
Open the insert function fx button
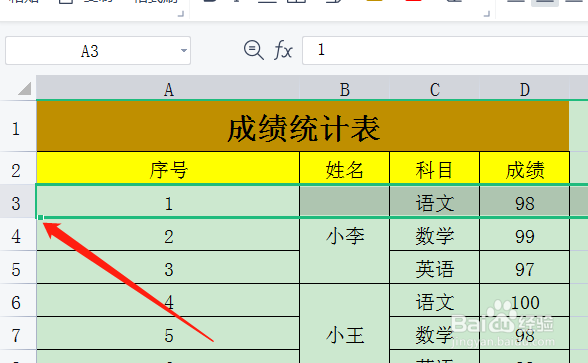tap(283, 50)
